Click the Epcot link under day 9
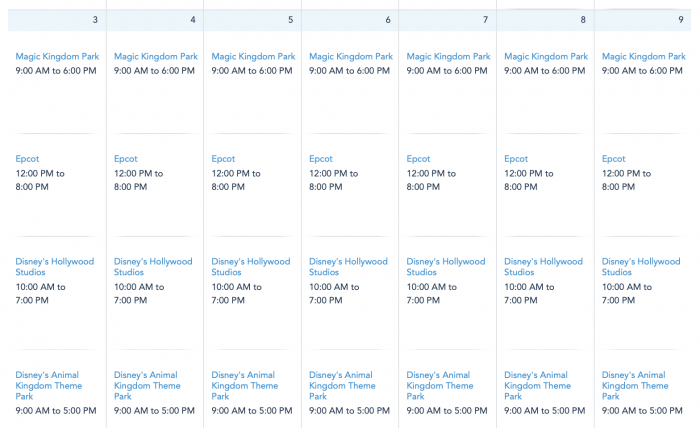The width and height of the screenshot is (700, 428). [x=614, y=159]
